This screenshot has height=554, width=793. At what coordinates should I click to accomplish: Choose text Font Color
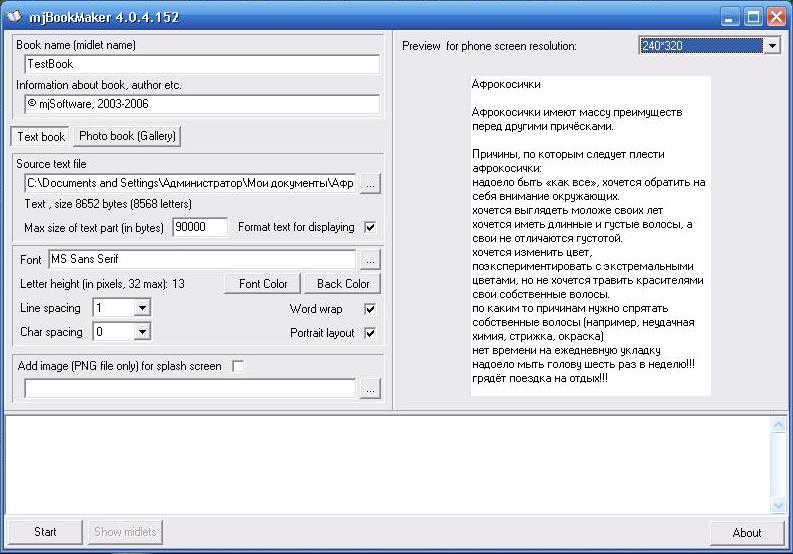click(x=263, y=284)
